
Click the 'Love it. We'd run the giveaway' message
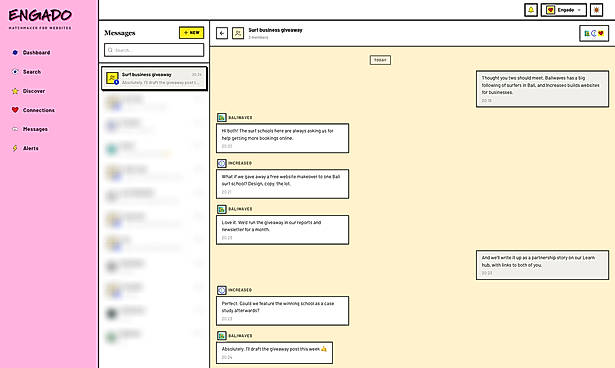[282, 230]
